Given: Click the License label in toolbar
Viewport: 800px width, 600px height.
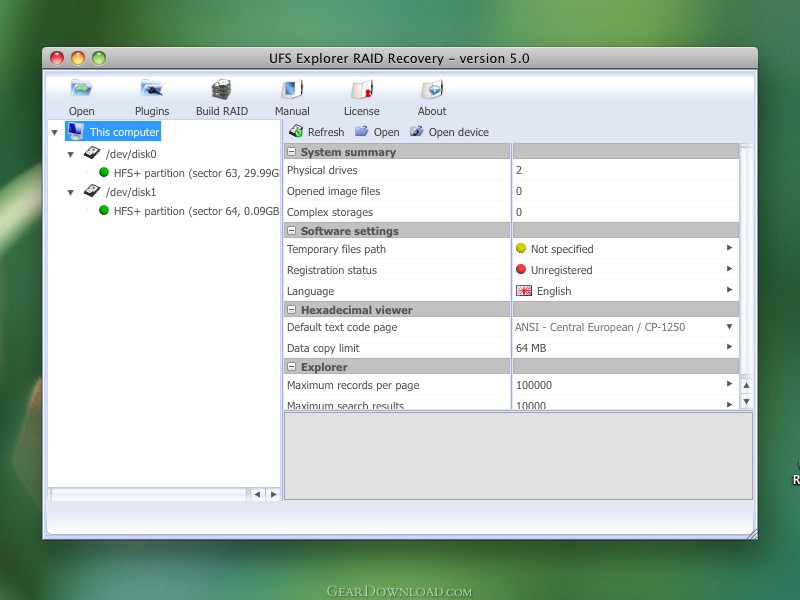Looking at the screenshot, I should 362,111.
